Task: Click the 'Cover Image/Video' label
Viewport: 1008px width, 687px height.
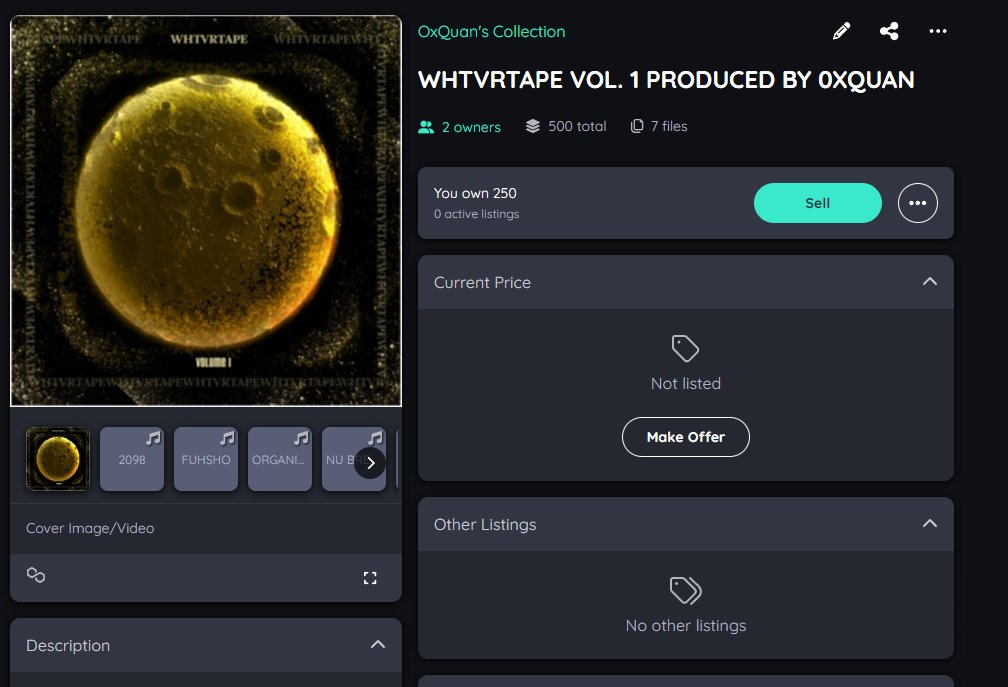Action: [90, 528]
